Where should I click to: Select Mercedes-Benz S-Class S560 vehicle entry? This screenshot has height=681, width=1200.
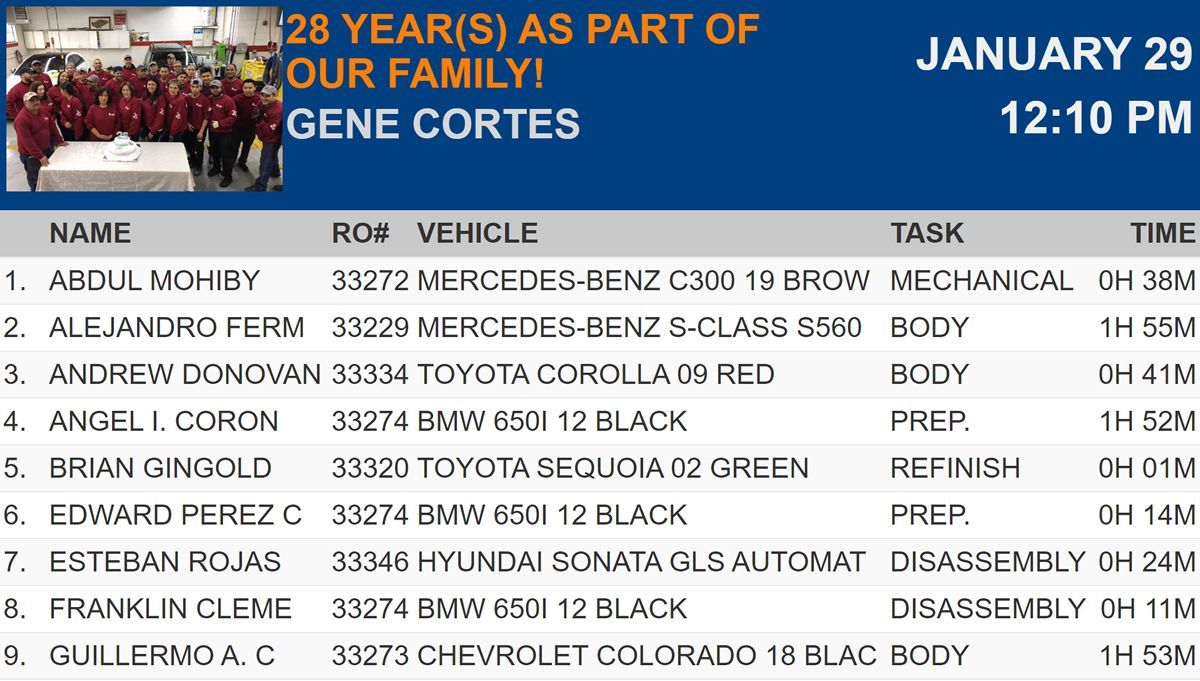(x=639, y=328)
